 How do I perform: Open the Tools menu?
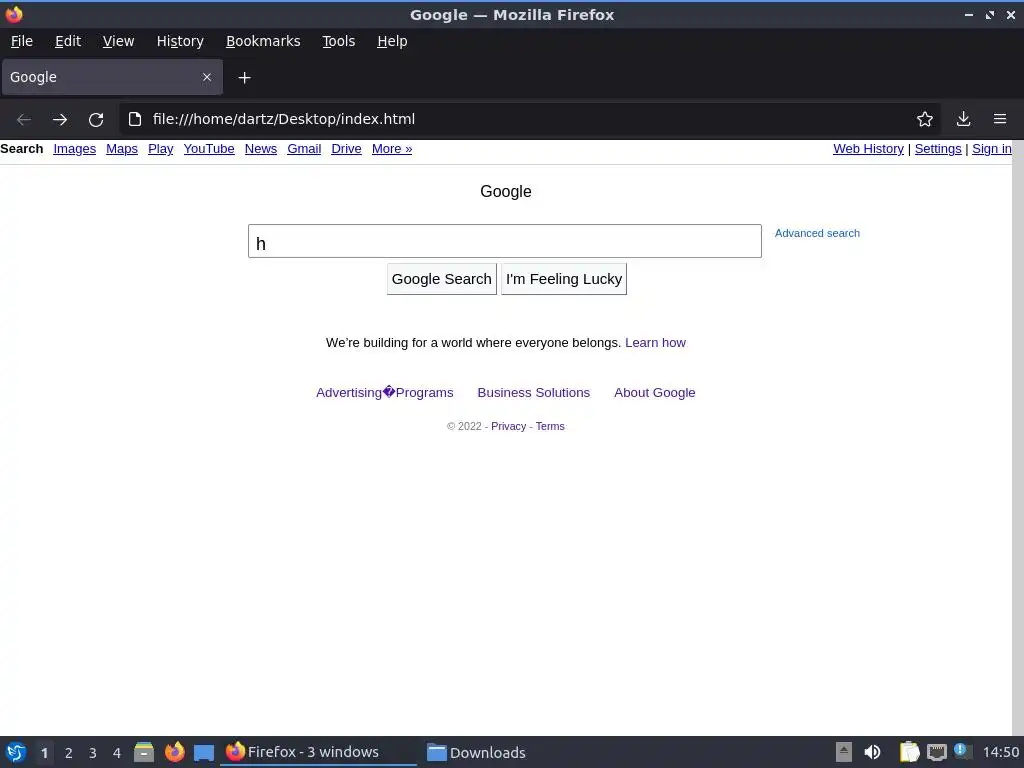coord(338,41)
